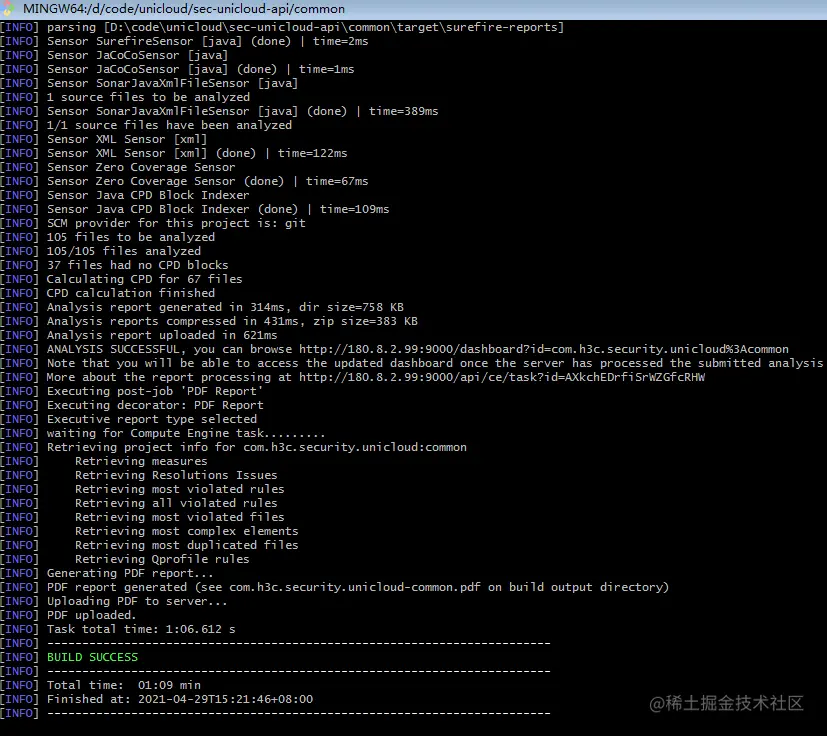
Task: Click 'Retrieving measures' line
Action: click(x=141, y=461)
